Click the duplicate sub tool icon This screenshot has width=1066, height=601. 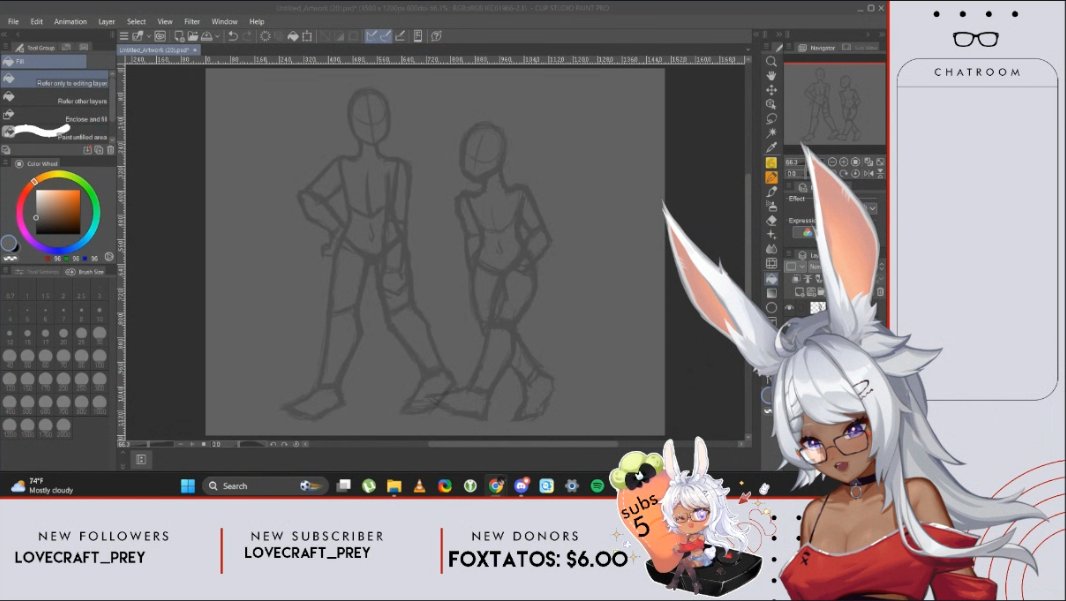[99, 150]
